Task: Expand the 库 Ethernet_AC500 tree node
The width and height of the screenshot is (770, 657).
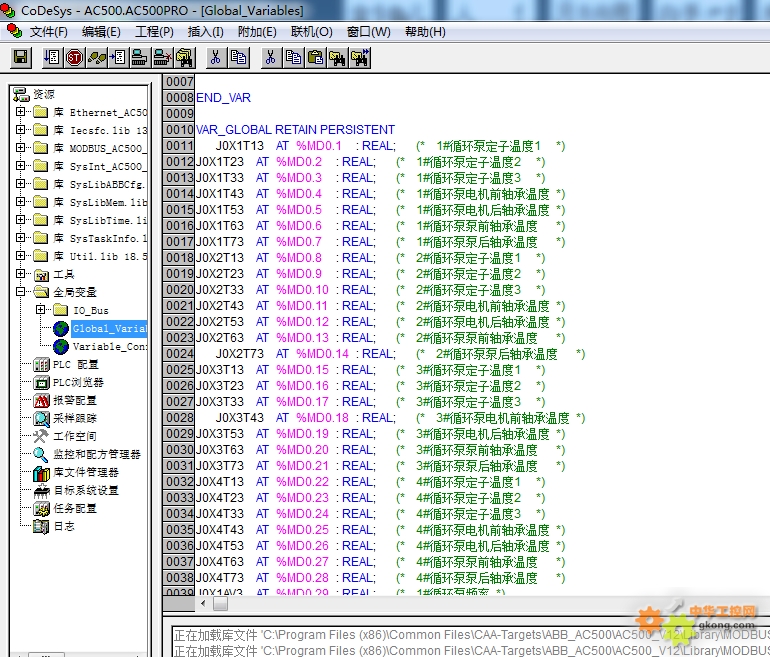Action: click(20, 111)
